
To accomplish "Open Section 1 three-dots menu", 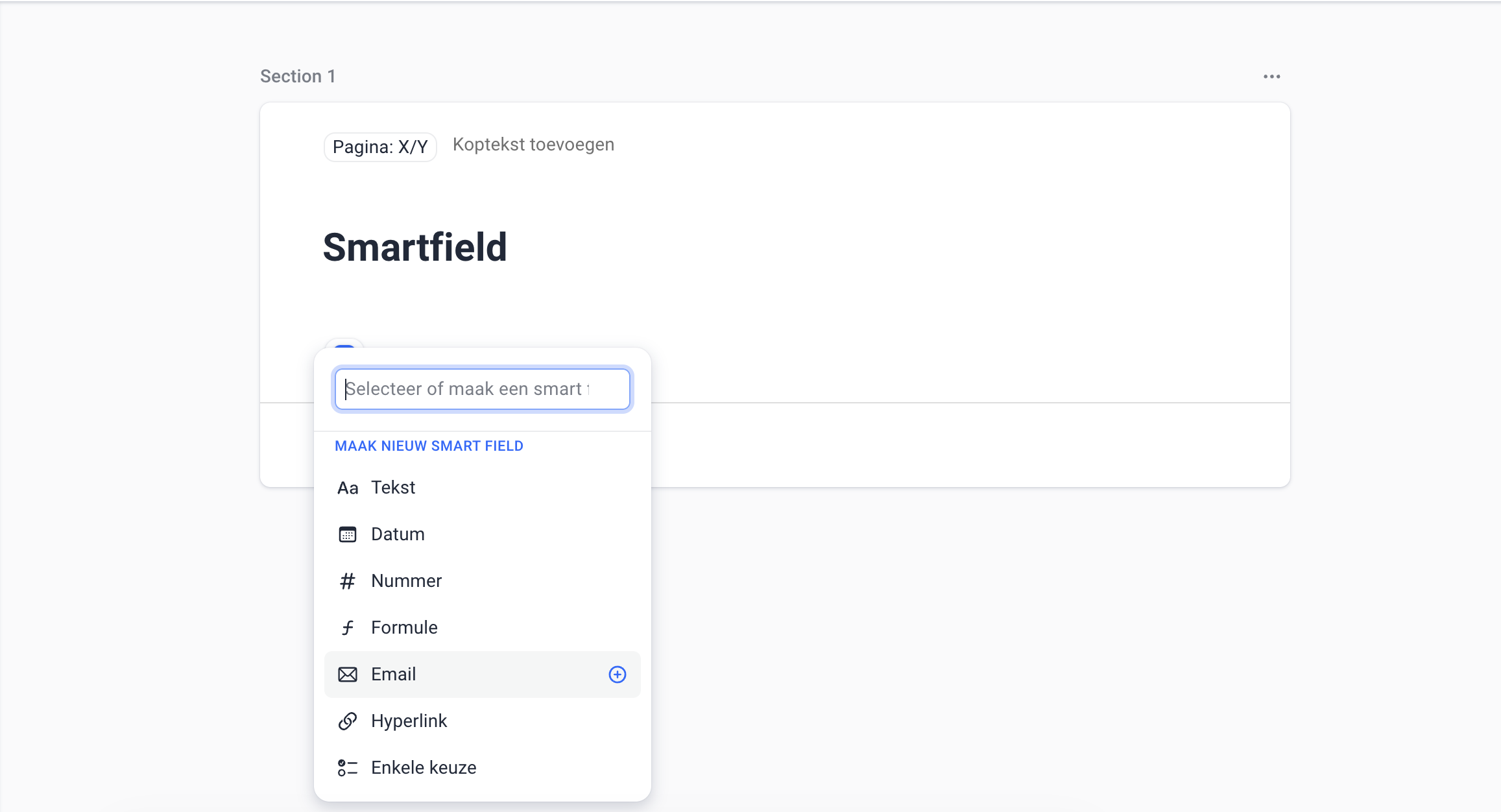I will pos(1271,77).
